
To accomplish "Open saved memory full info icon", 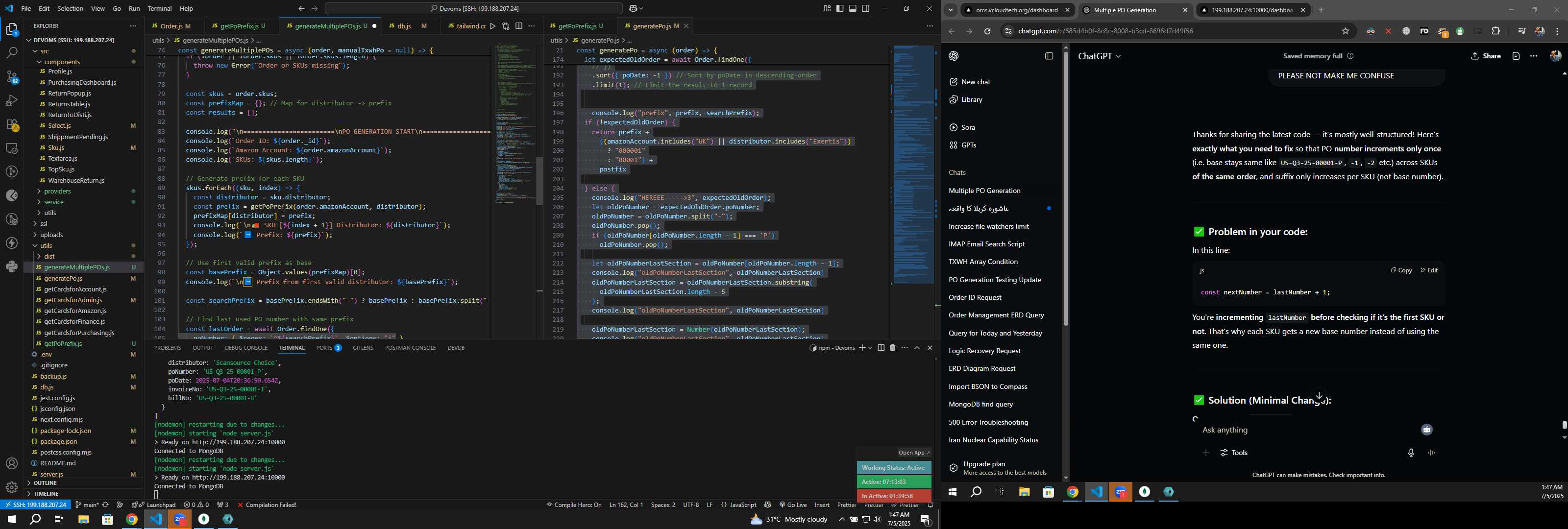I will (1350, 56).
